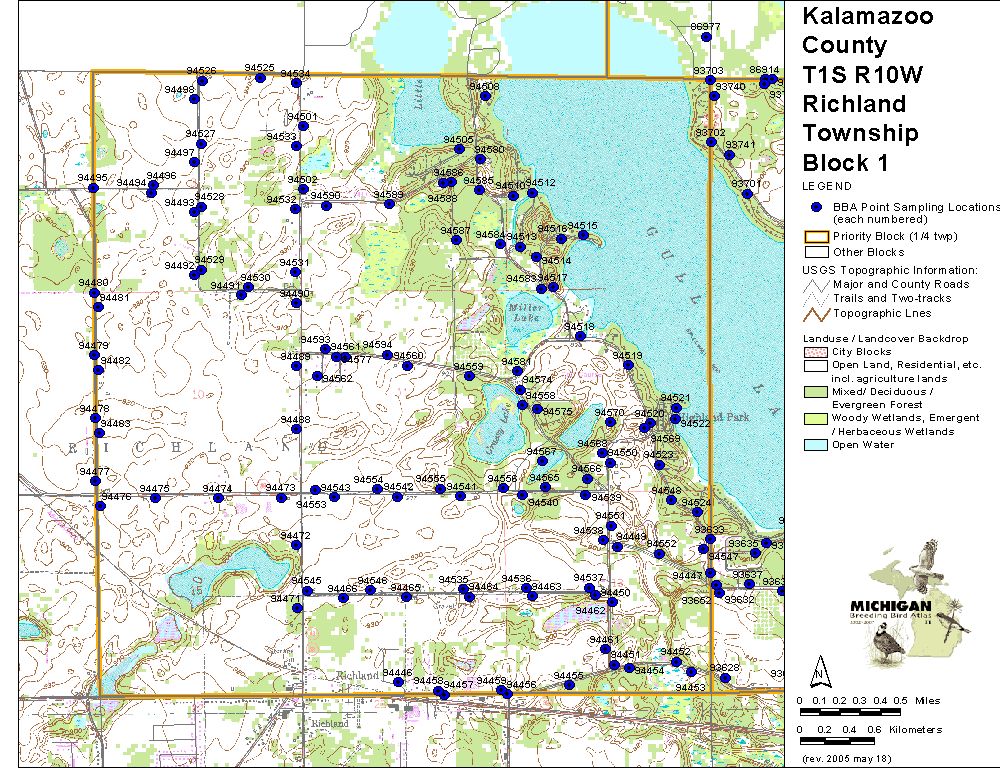Select the City Blocks dotted pink swatch
Image resolution: width=1000 pixels, height=768 pixels.
tap(816, 353)
